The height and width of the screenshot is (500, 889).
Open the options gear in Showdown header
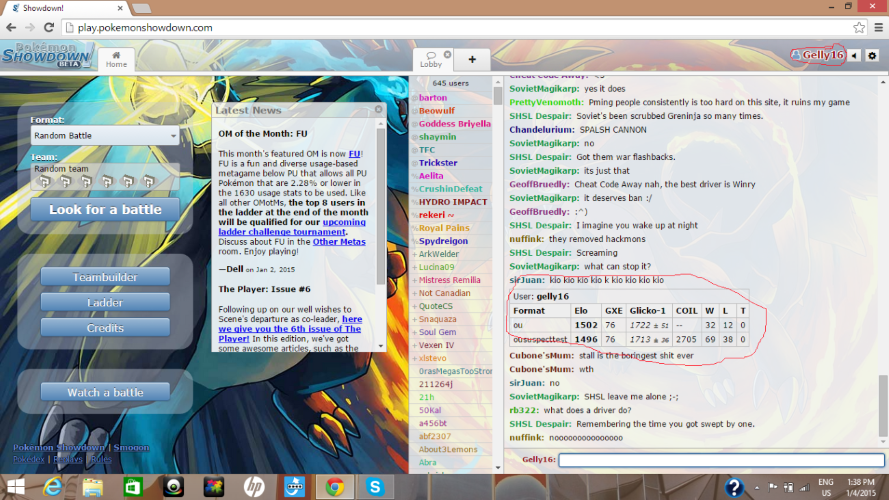click(x=872, y=55)
